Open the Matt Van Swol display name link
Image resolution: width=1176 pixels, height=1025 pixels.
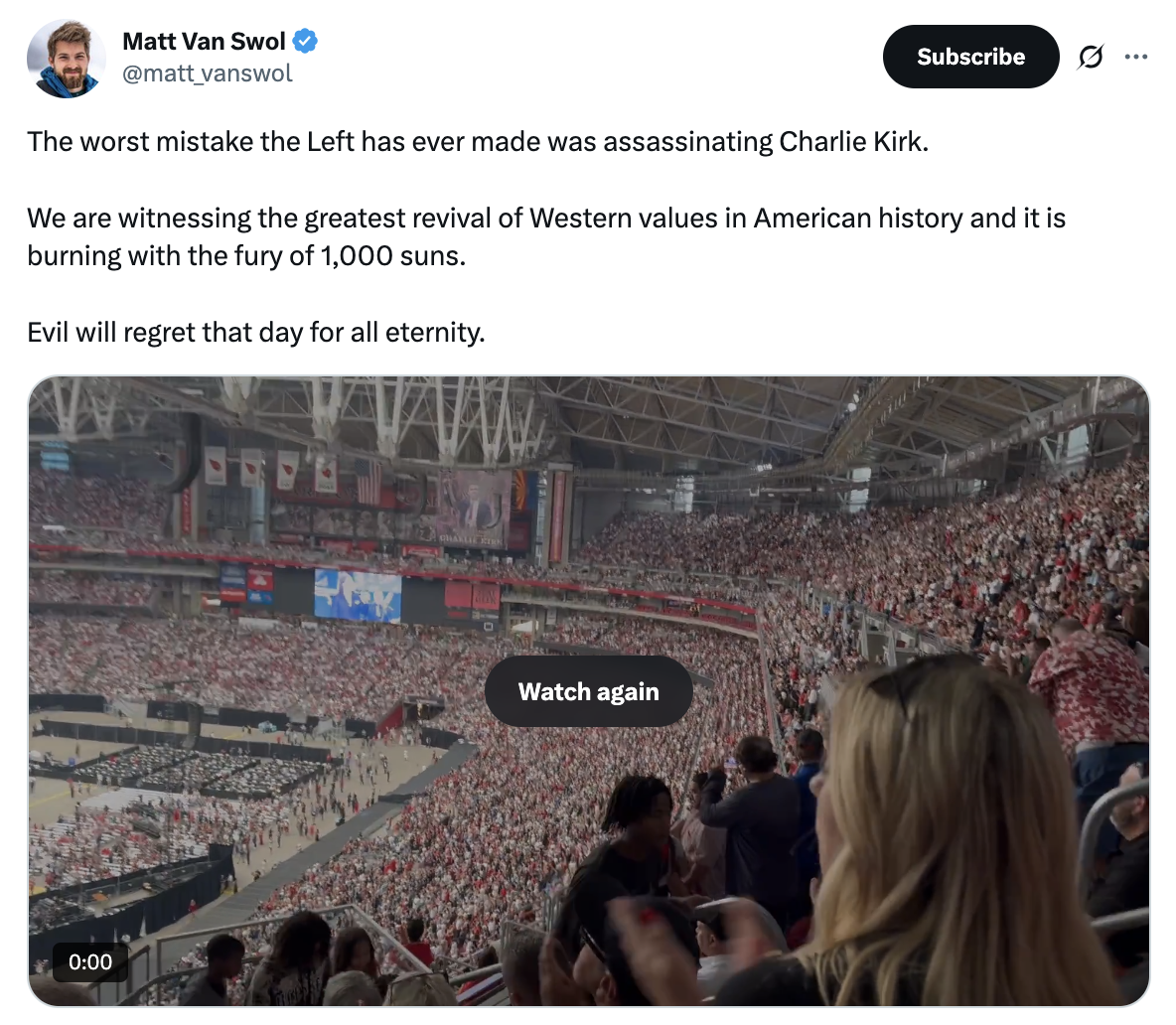(204, 42)
